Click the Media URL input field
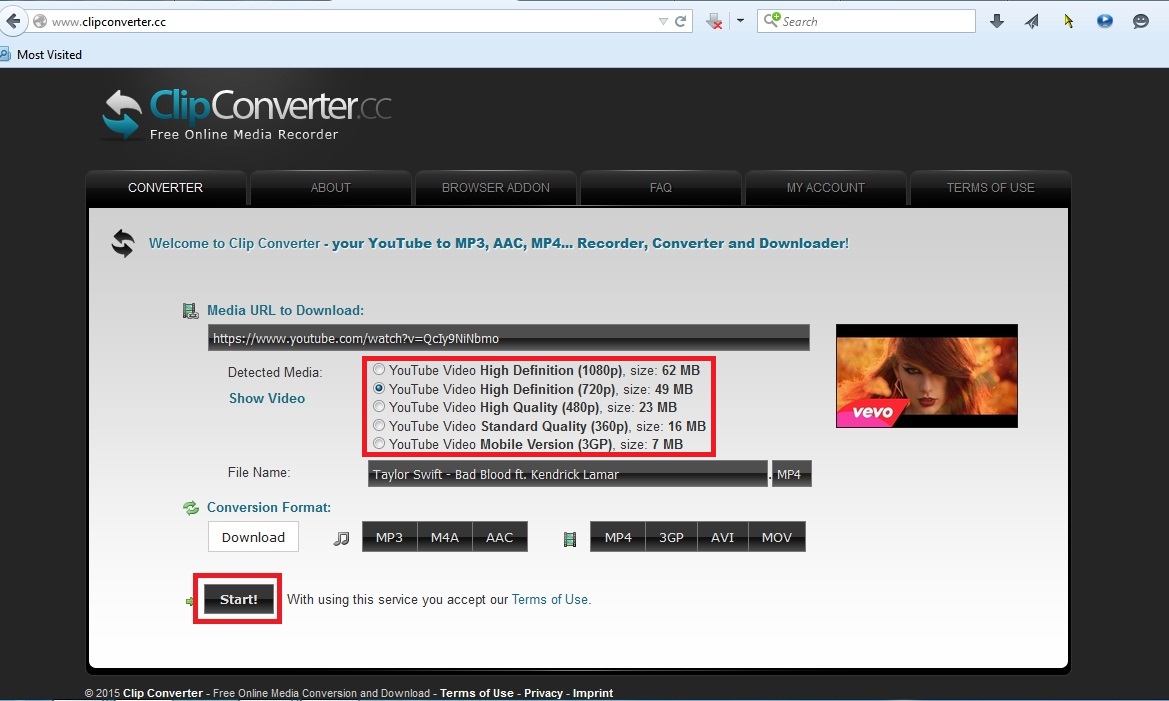Screen dimensions: 1169x701 click(x=508, y=338)
